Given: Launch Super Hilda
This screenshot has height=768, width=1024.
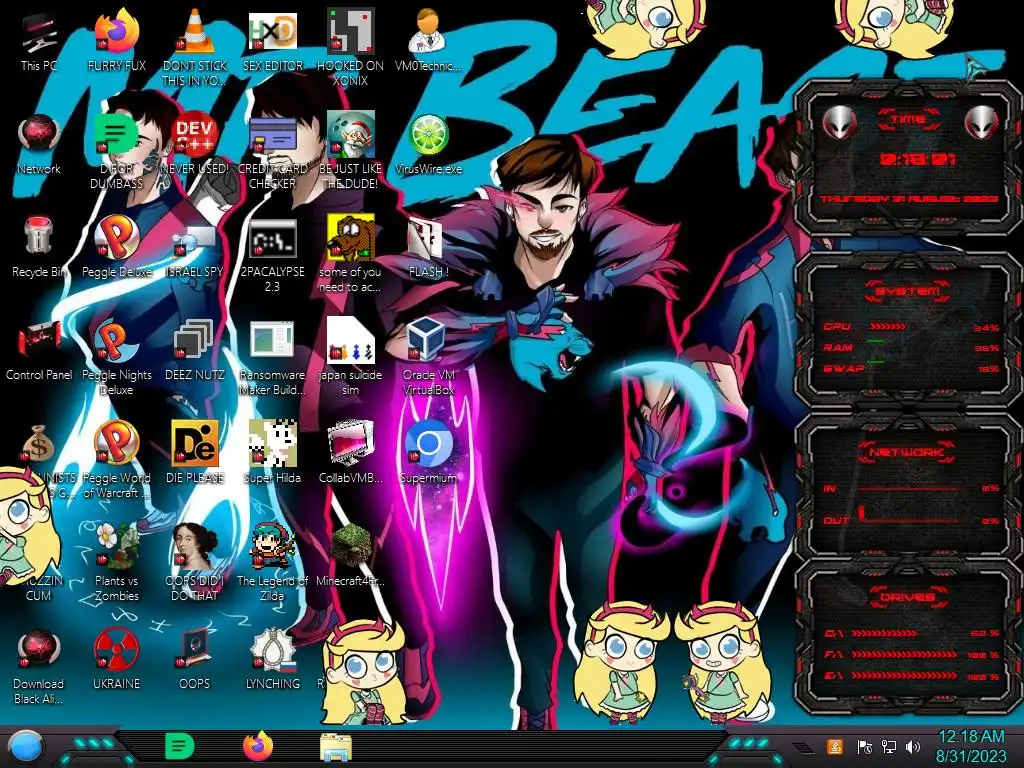Looking at the screenshot, I should tap(273, 453).
